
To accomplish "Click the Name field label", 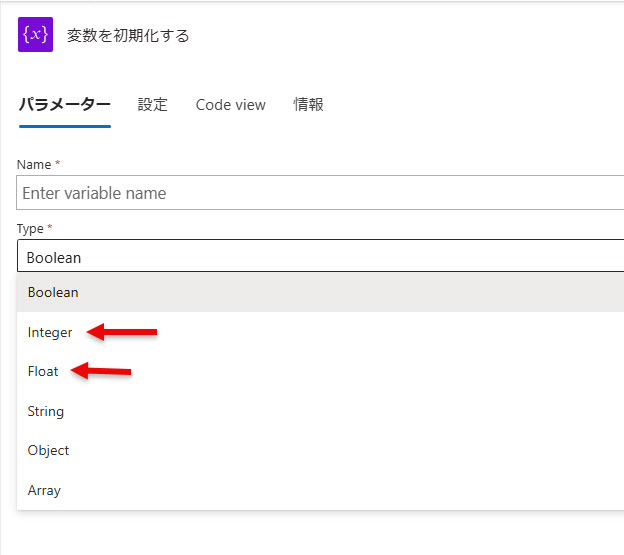I will (34, 164).
